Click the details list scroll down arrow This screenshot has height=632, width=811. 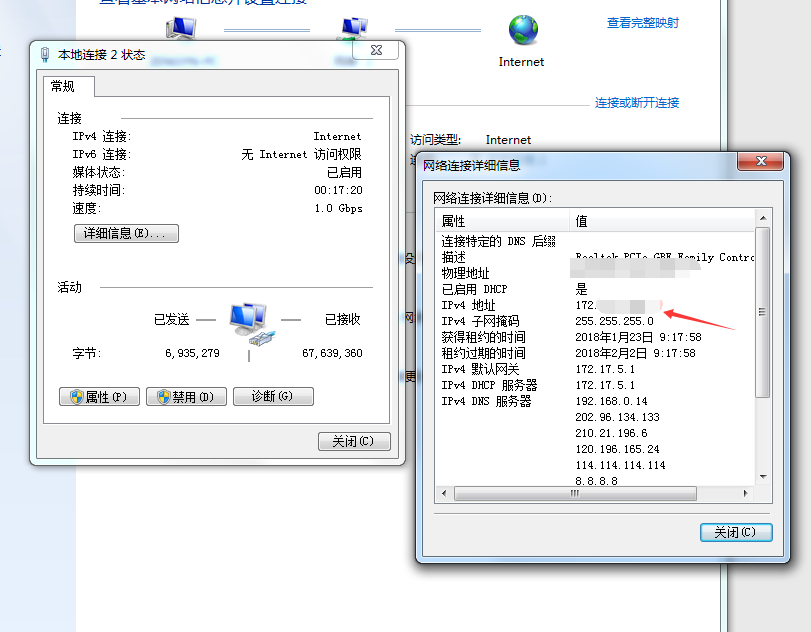pos(763,476)
